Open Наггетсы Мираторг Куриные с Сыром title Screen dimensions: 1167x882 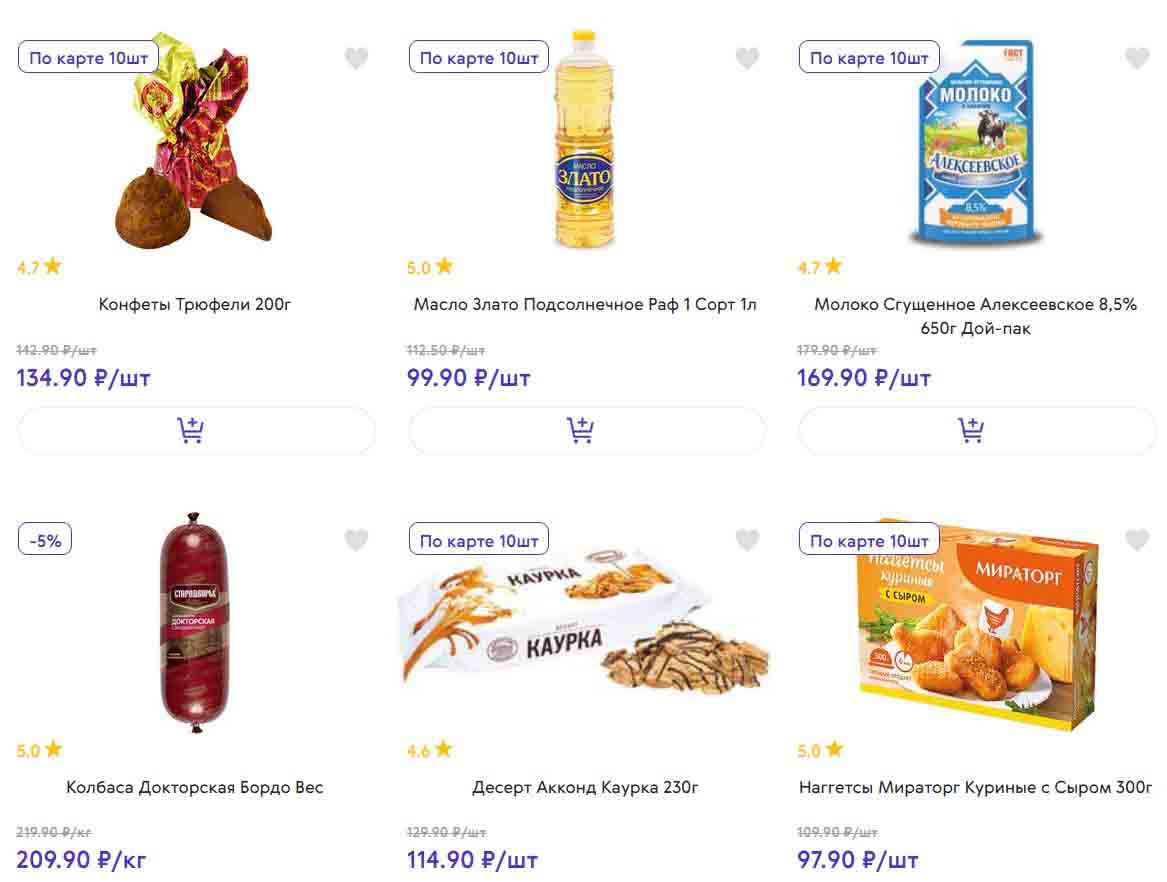coord(976,787)
